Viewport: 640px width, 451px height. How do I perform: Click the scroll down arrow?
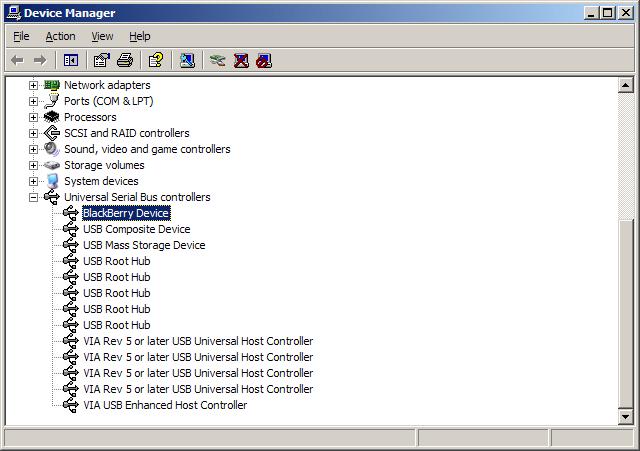[625, 417]
